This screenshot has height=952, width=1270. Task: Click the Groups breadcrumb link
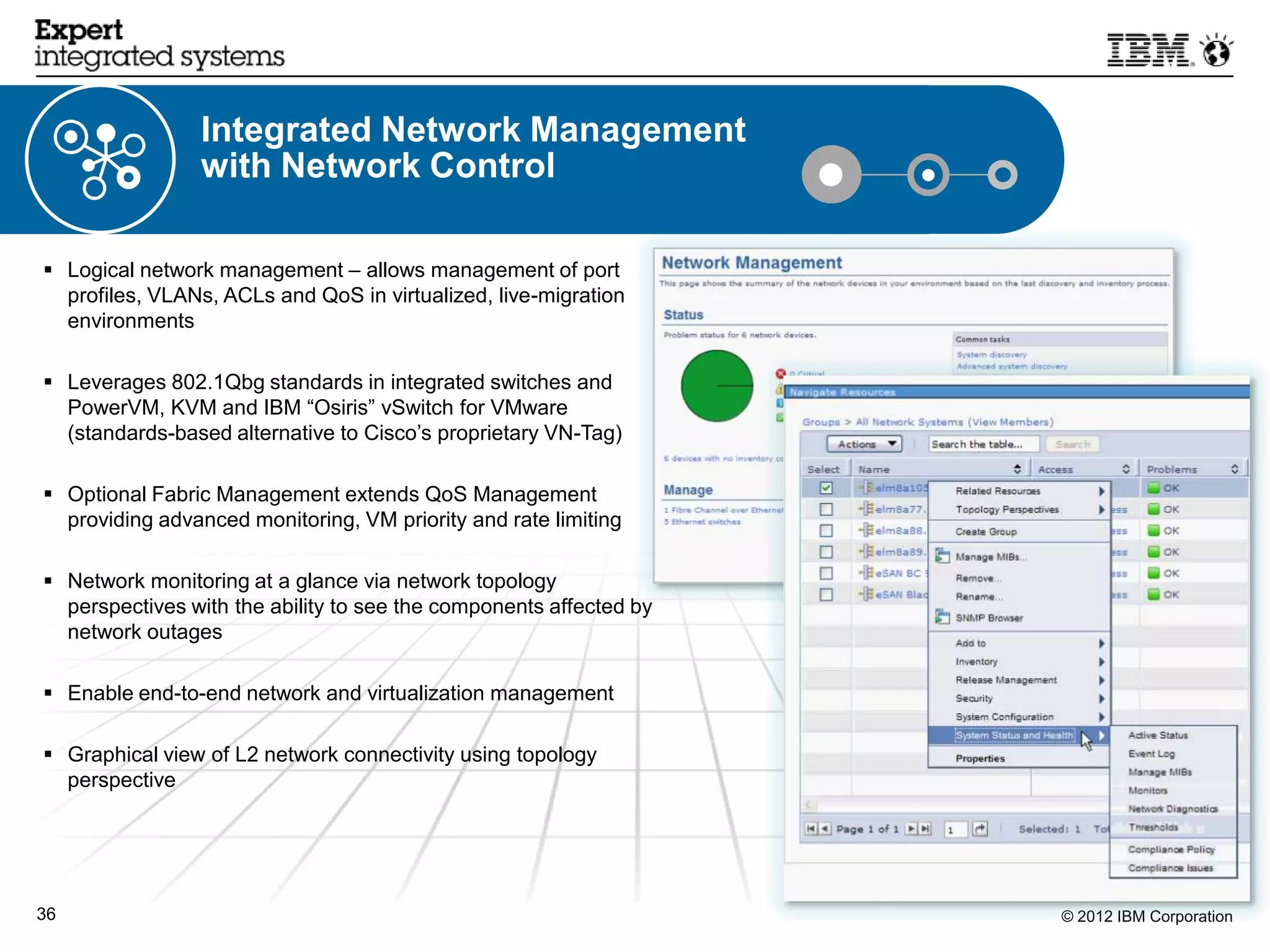pyautogui.click(x=821, y=422)
